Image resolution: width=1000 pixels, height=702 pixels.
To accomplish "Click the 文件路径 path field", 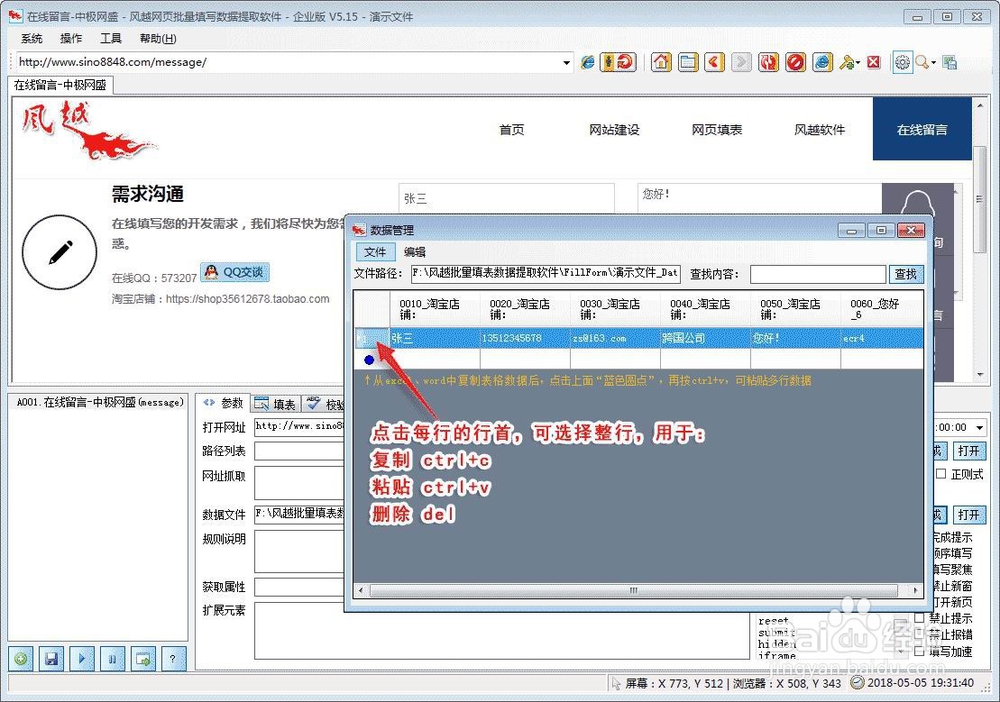I will coord(546,274).
